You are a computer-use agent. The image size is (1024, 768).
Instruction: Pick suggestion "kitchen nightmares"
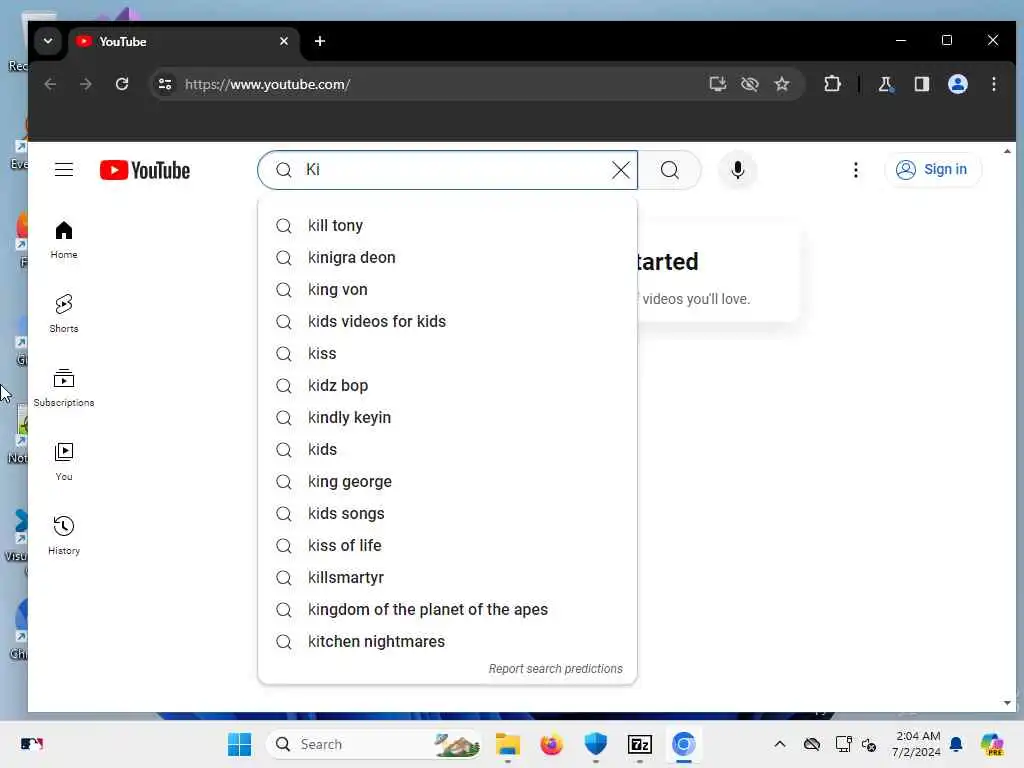(x=447, y=641)
